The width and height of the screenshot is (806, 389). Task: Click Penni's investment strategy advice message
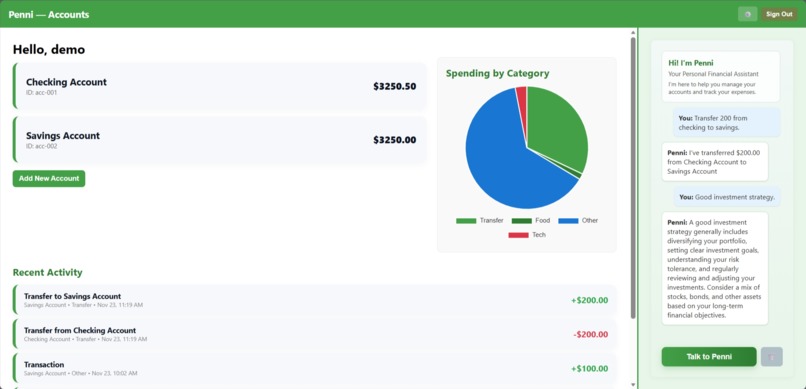click(x=715, y=269)
